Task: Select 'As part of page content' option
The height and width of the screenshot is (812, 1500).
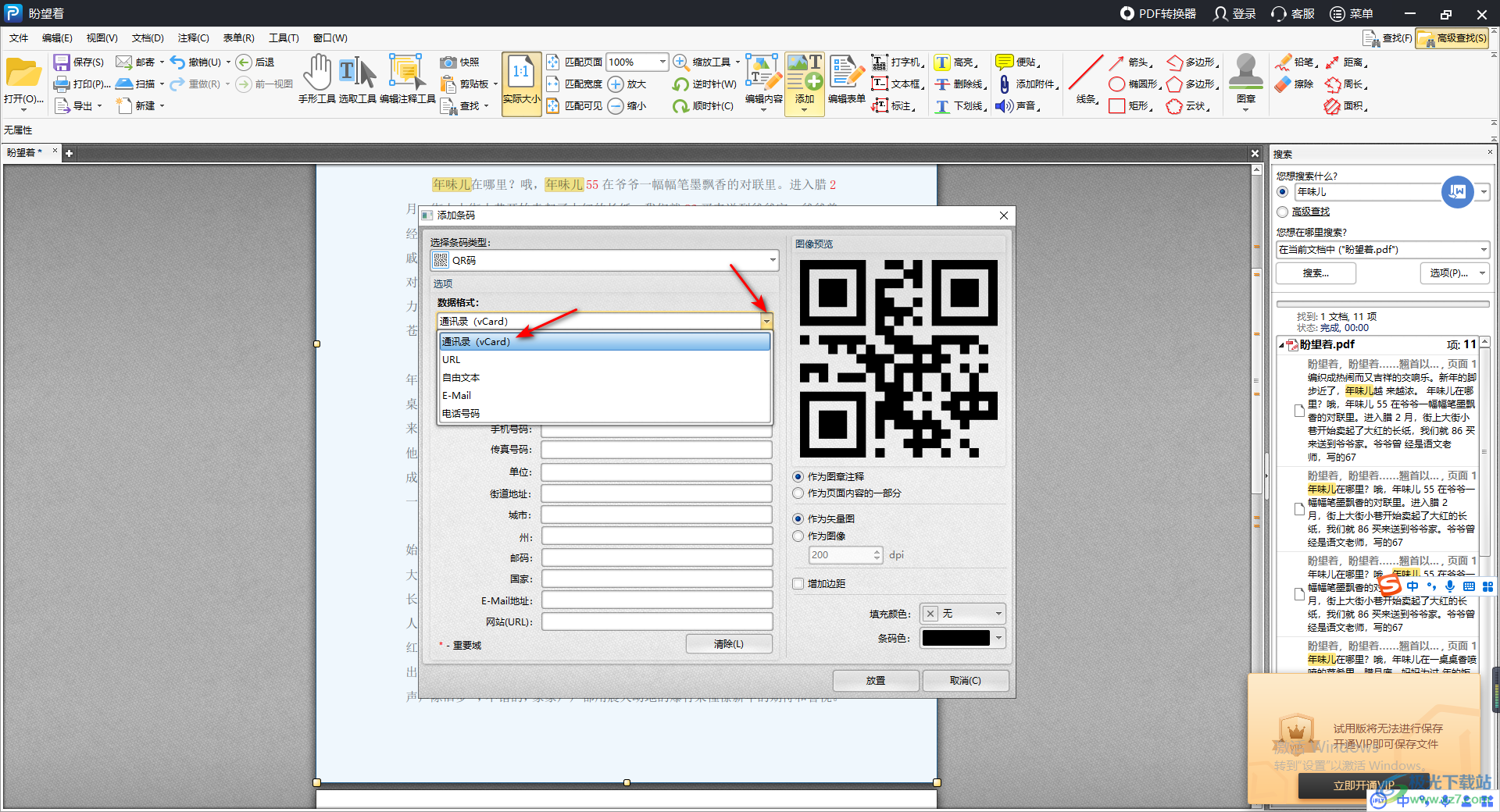Action: (x=798, y=493)
